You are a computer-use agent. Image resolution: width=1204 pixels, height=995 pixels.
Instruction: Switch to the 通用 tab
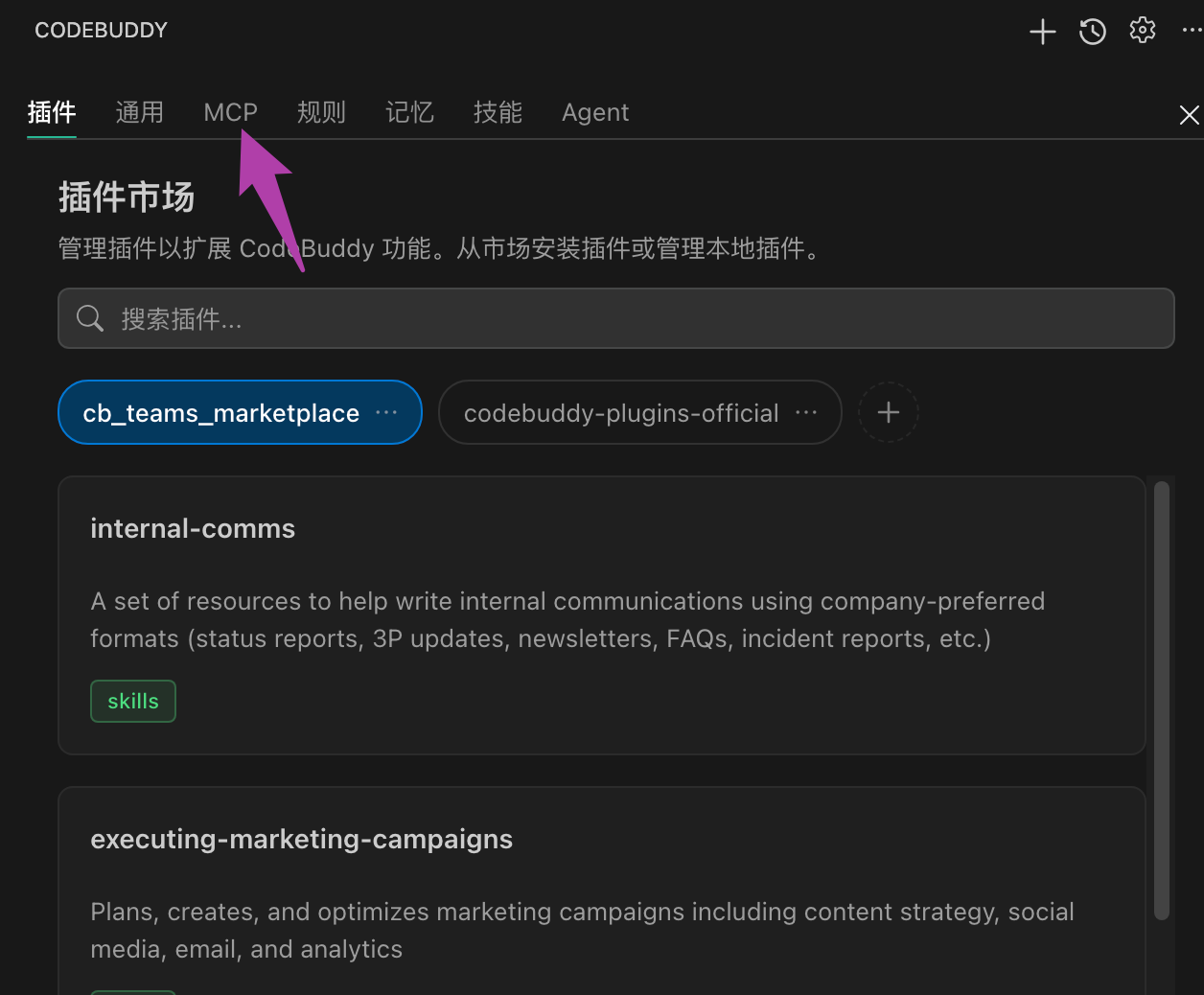140,113
